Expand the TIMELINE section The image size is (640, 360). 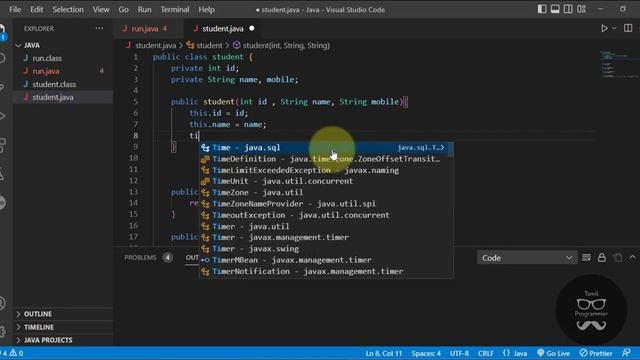click(63, 327)
